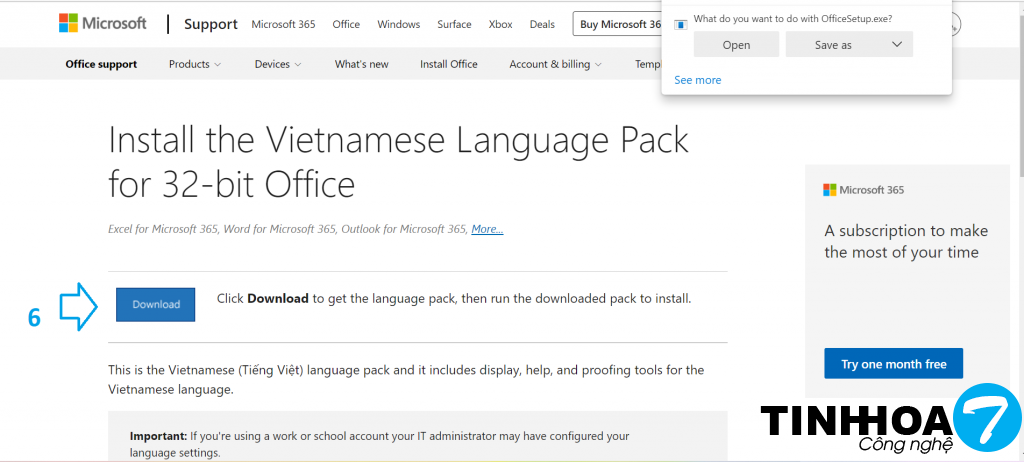Viewport: 1024px width, 462px height.
Task: Expand the Products menu
Action: pos(195,64)
